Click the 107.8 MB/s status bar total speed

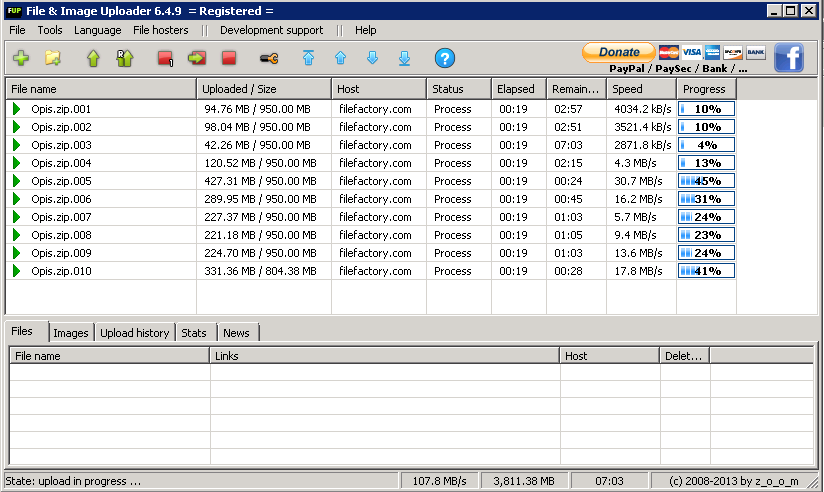click(x=439, y=481)
